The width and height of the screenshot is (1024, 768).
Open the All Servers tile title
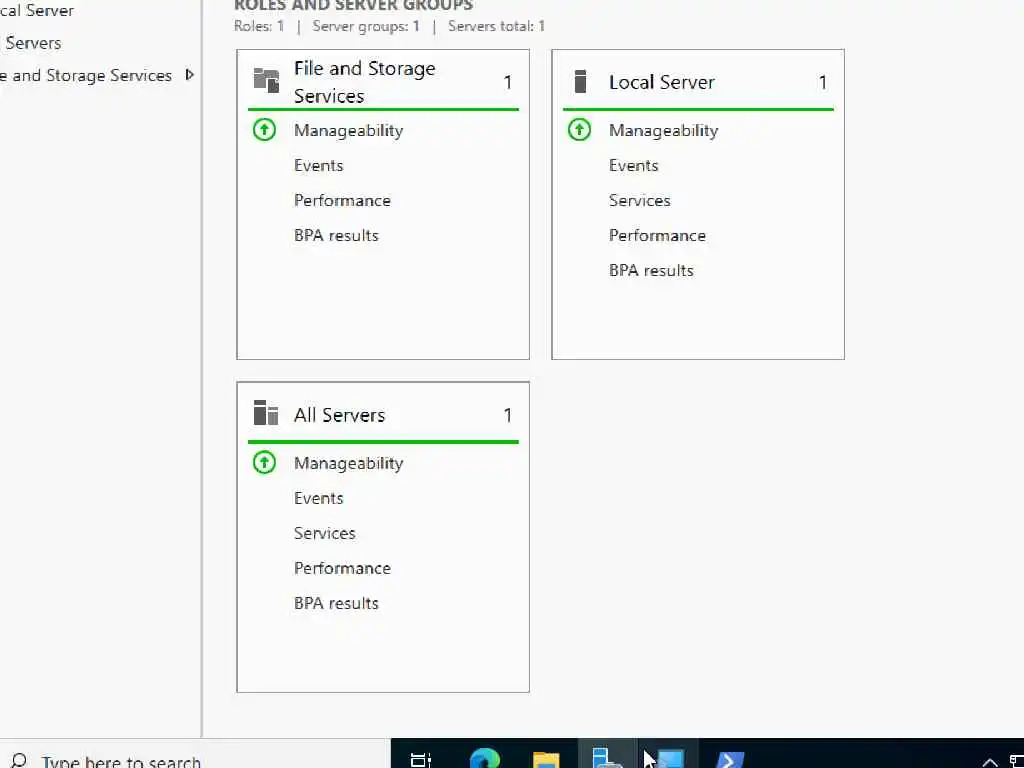point(340,415)
